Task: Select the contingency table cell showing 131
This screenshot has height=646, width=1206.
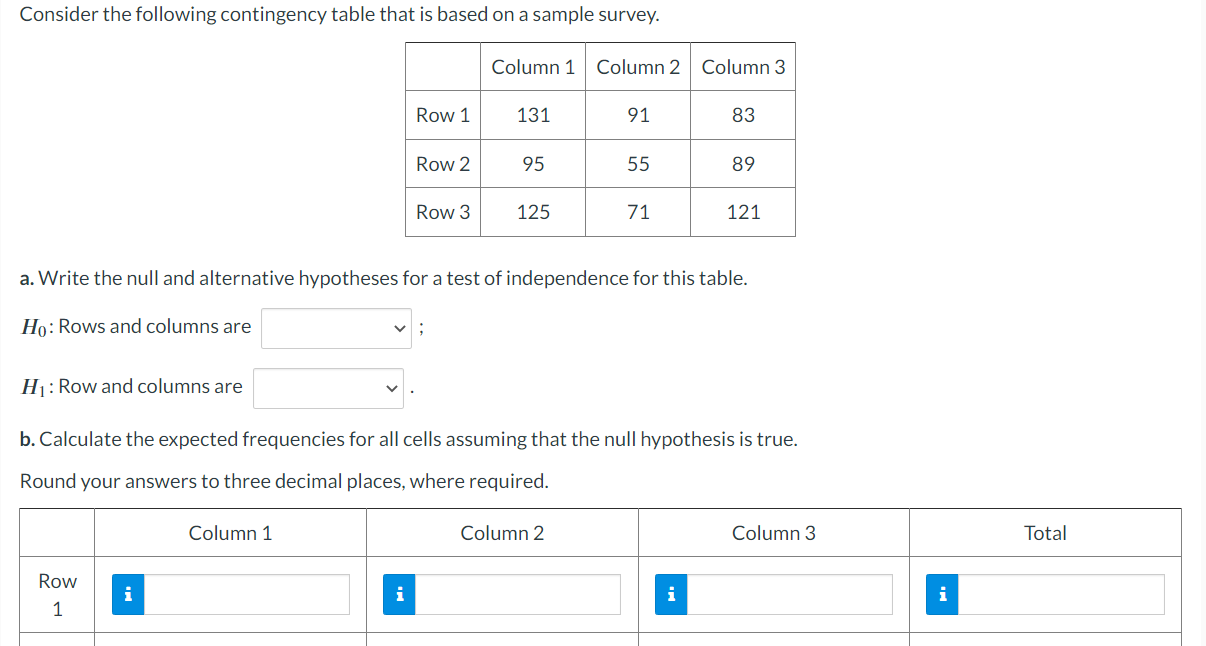Action: (x=532, y=115)
